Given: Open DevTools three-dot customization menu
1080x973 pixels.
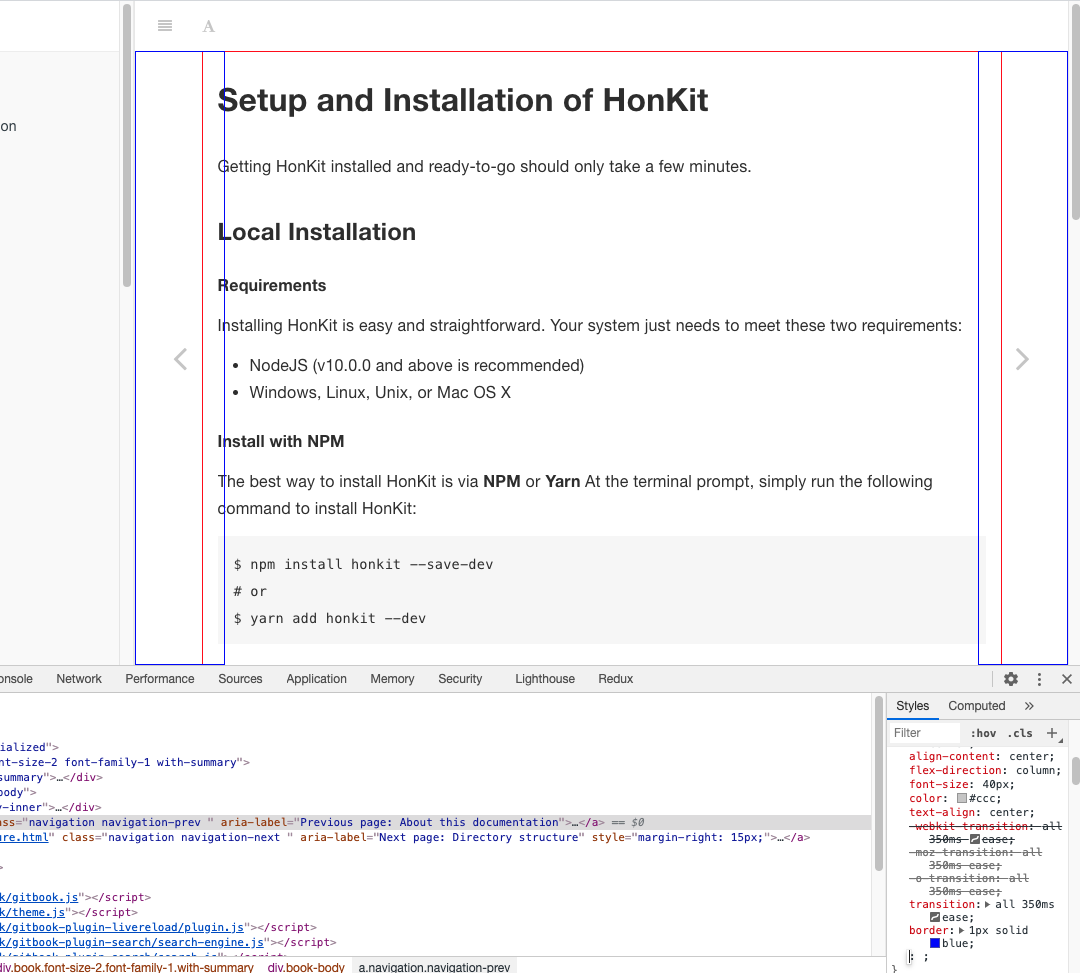Looking at the screenshot, I should [x=1039, y=679].
